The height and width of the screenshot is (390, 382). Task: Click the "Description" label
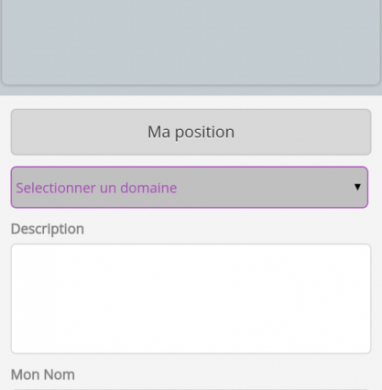[47, 229]
